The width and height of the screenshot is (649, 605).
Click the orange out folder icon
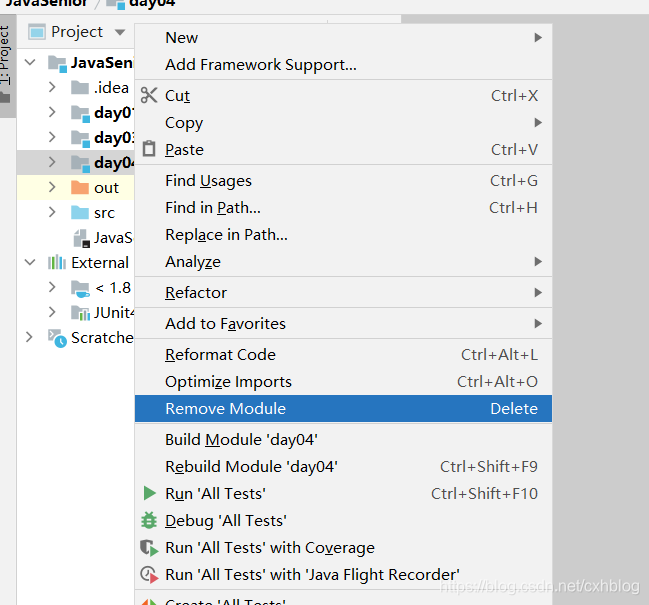coord(79,187)
